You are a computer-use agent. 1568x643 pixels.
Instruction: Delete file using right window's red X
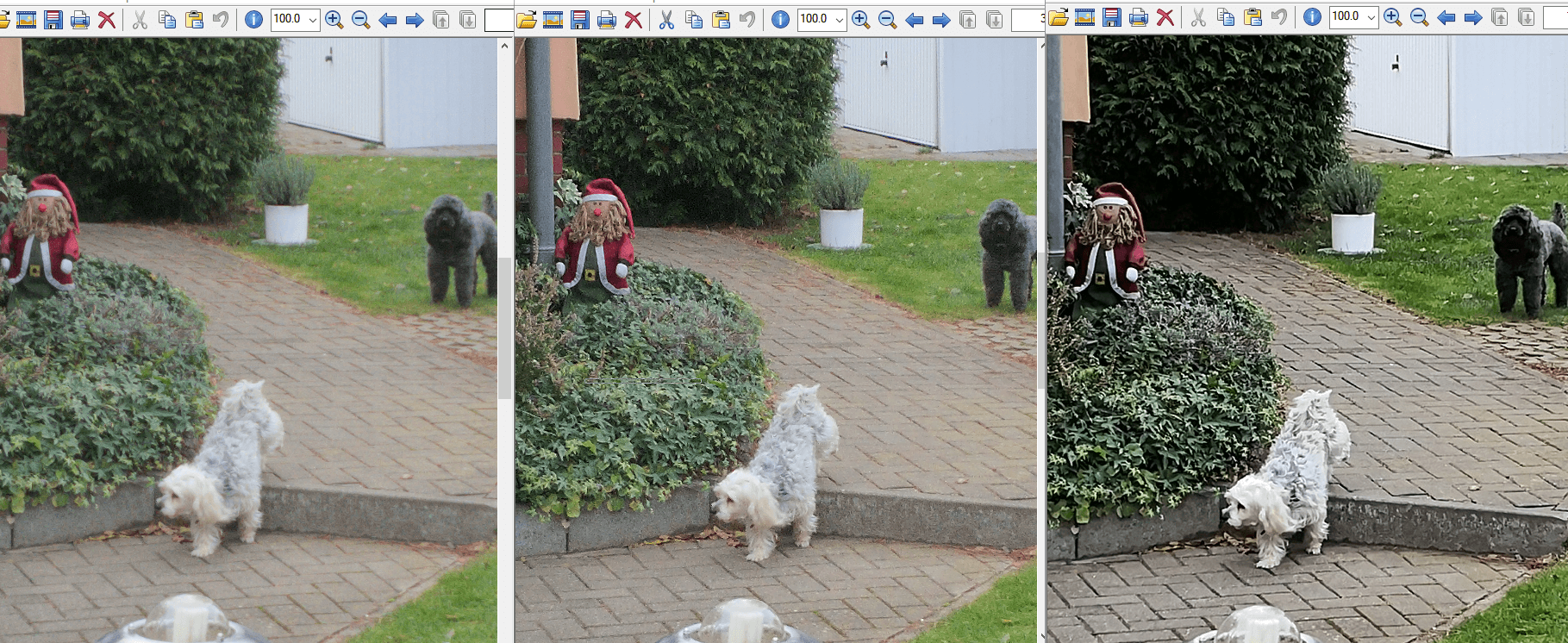tap(1165, 17)
